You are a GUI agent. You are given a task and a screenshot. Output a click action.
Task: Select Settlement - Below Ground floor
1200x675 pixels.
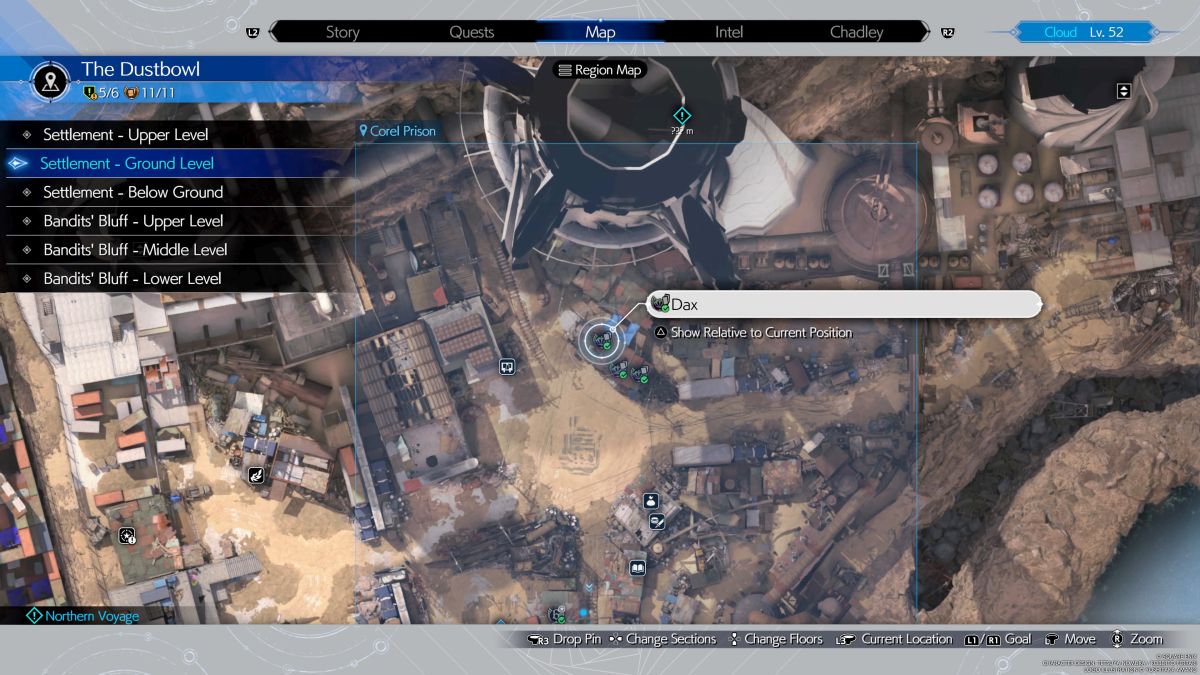coord(132,192)
